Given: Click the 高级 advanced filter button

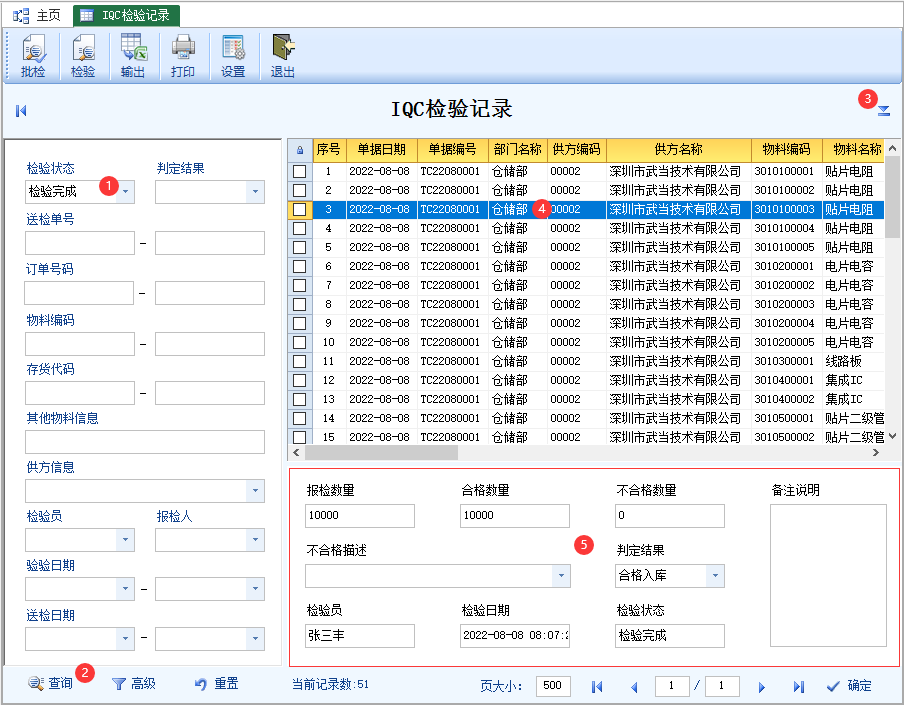Looking at the screenshot, I should (x=134, y=684).
